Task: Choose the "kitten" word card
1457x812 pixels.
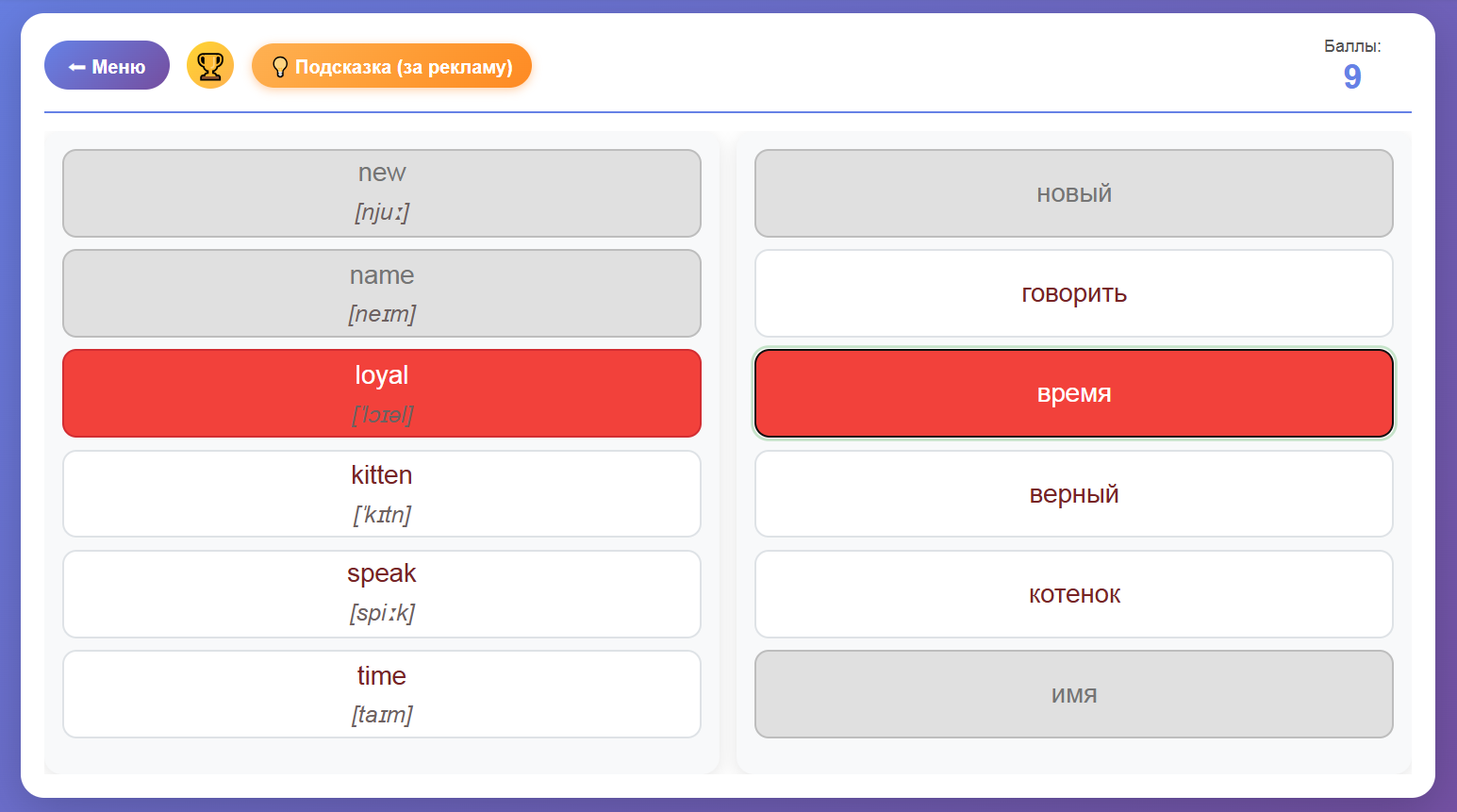Action: click(381, 493)
